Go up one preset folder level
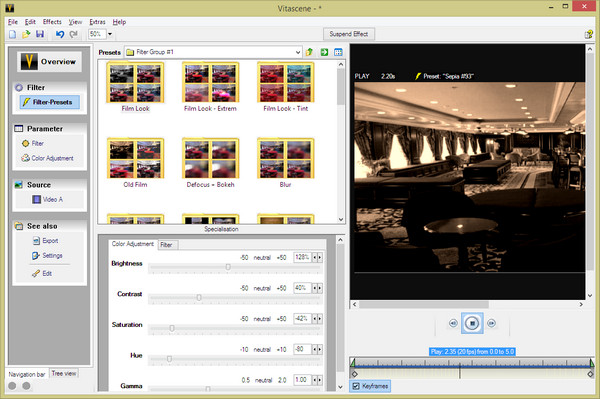This screenshot has height=399, width=600. coord(309,52)
